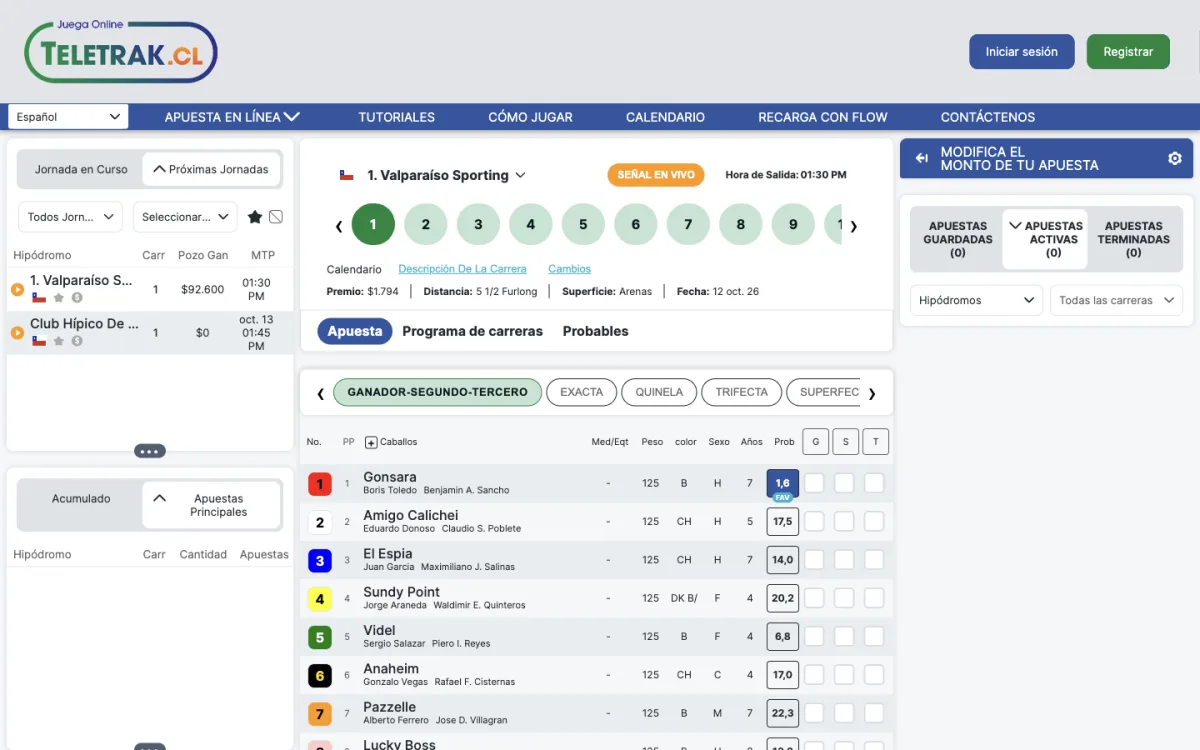Image resolution: width=1200 pixels, height=750 pixels.
Task: Click green saddle number 5 for Videl
Action: [320, 637]
